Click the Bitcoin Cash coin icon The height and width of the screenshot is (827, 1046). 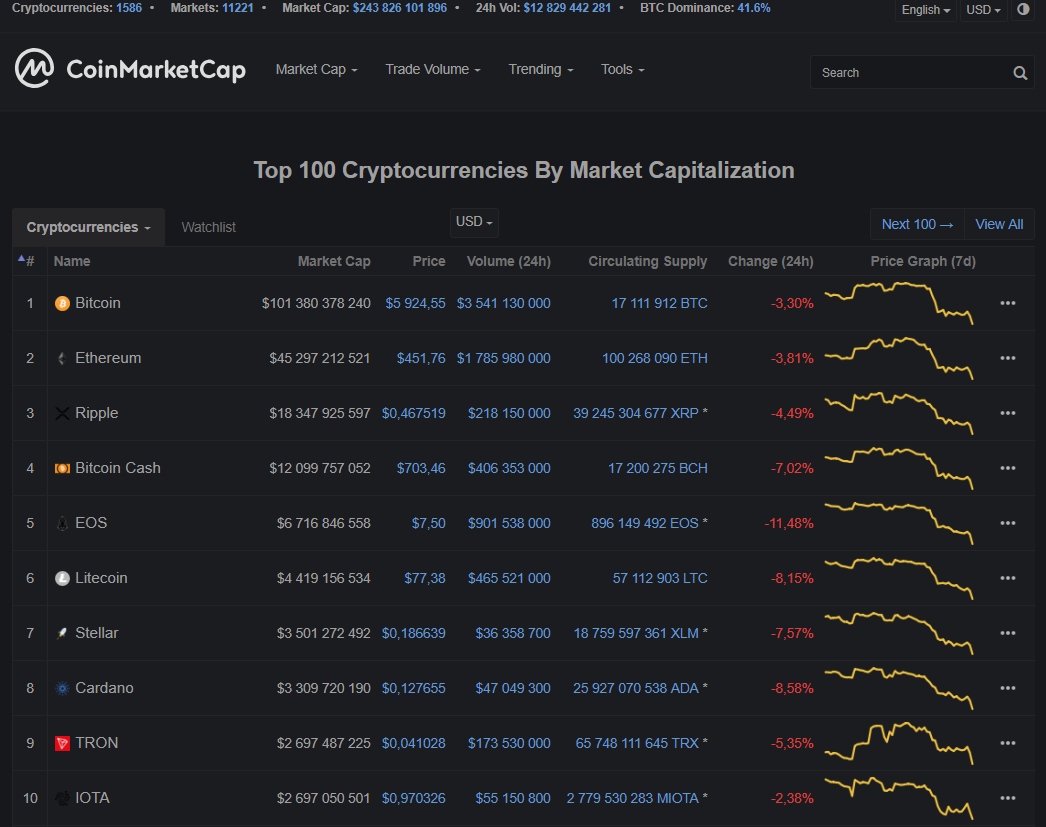pos(62,468)
